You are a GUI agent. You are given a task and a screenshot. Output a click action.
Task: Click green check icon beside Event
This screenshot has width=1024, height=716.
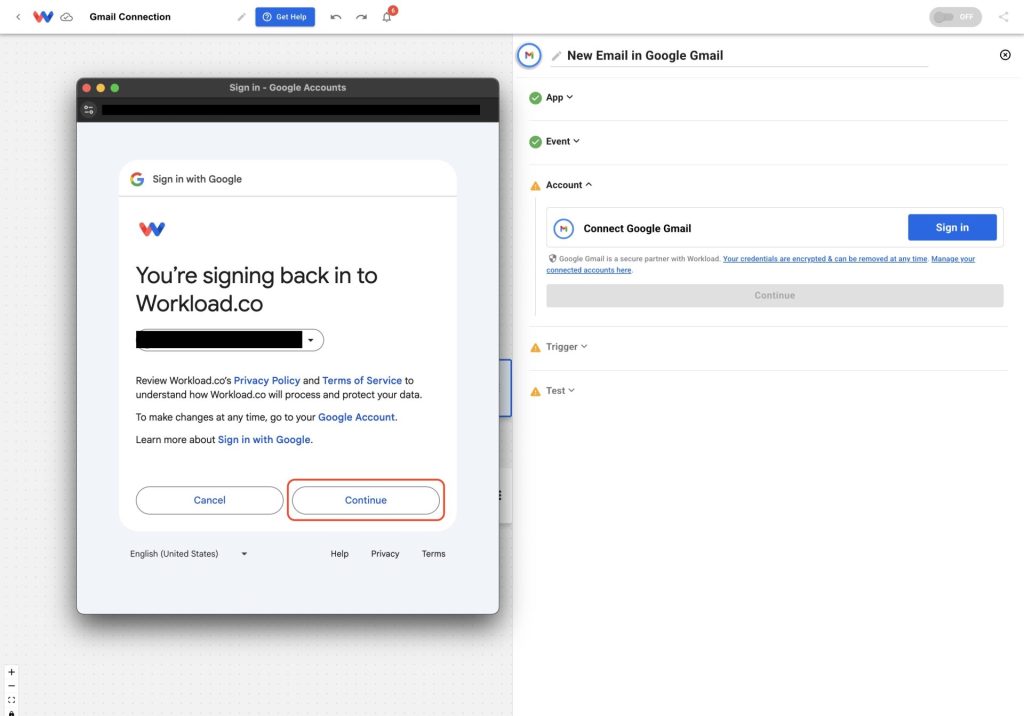(x=536, y=142)
